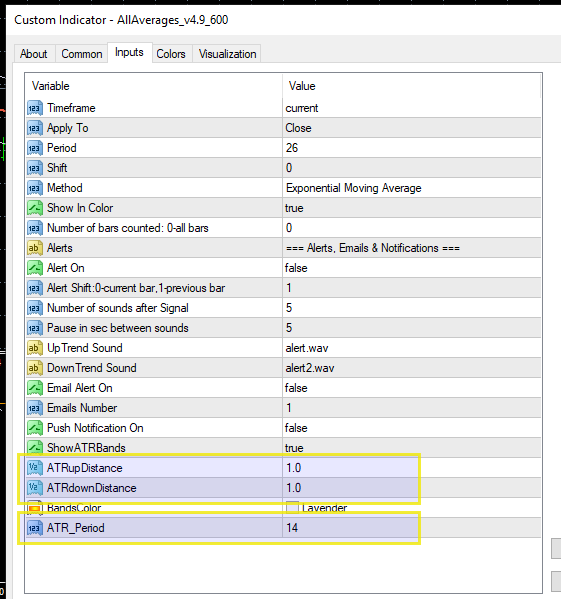Click the ShowATRBands boolean icon
This screenshot has height=599, width=561.
[x=35, y=448]
